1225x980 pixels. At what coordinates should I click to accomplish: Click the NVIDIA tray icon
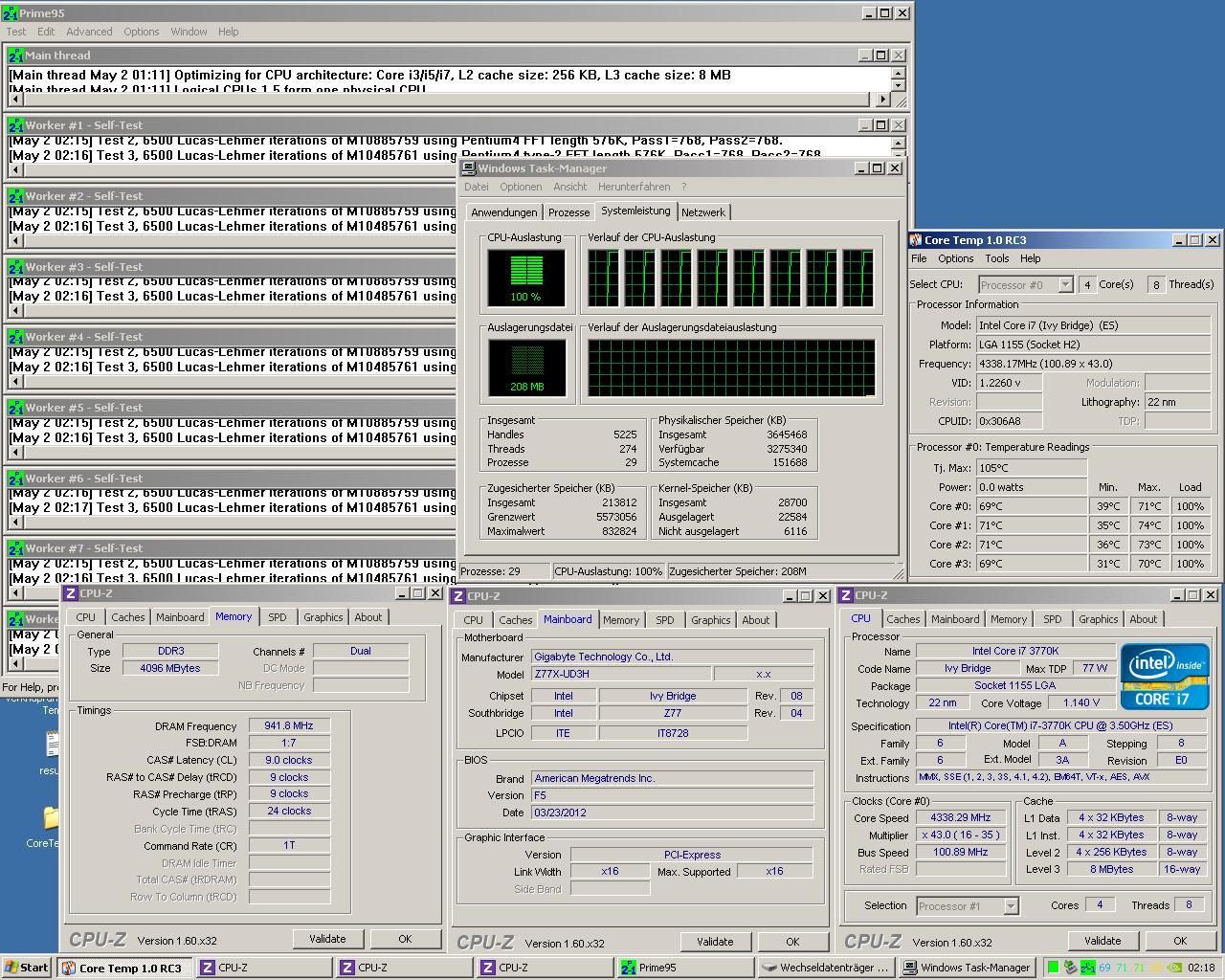(x=1176, y=968)
